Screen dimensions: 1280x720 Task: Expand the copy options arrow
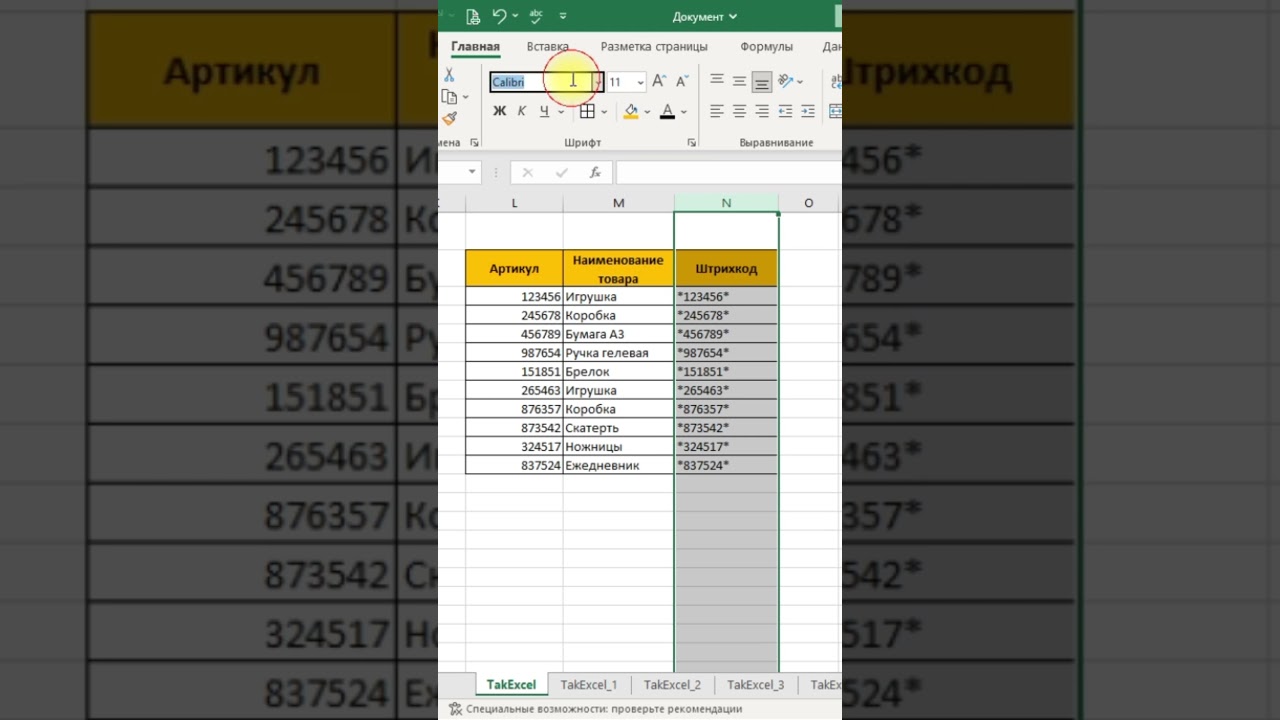coord(465,97)
